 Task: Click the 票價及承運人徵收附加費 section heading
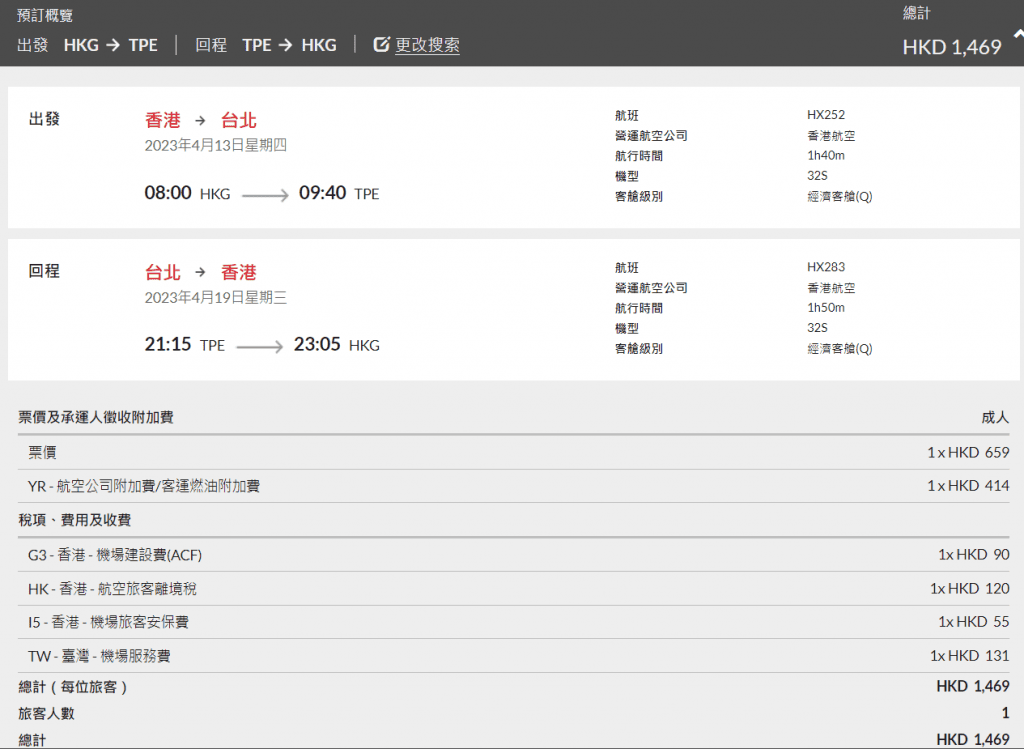[x=96, y=417]
